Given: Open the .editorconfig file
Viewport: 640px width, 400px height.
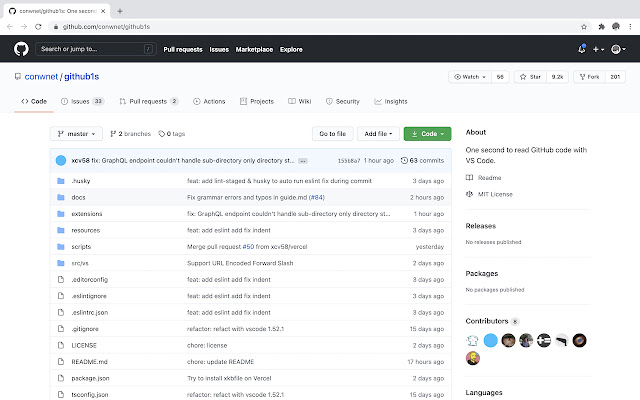Looking at the screenshot, I should [x=90, y=280].
